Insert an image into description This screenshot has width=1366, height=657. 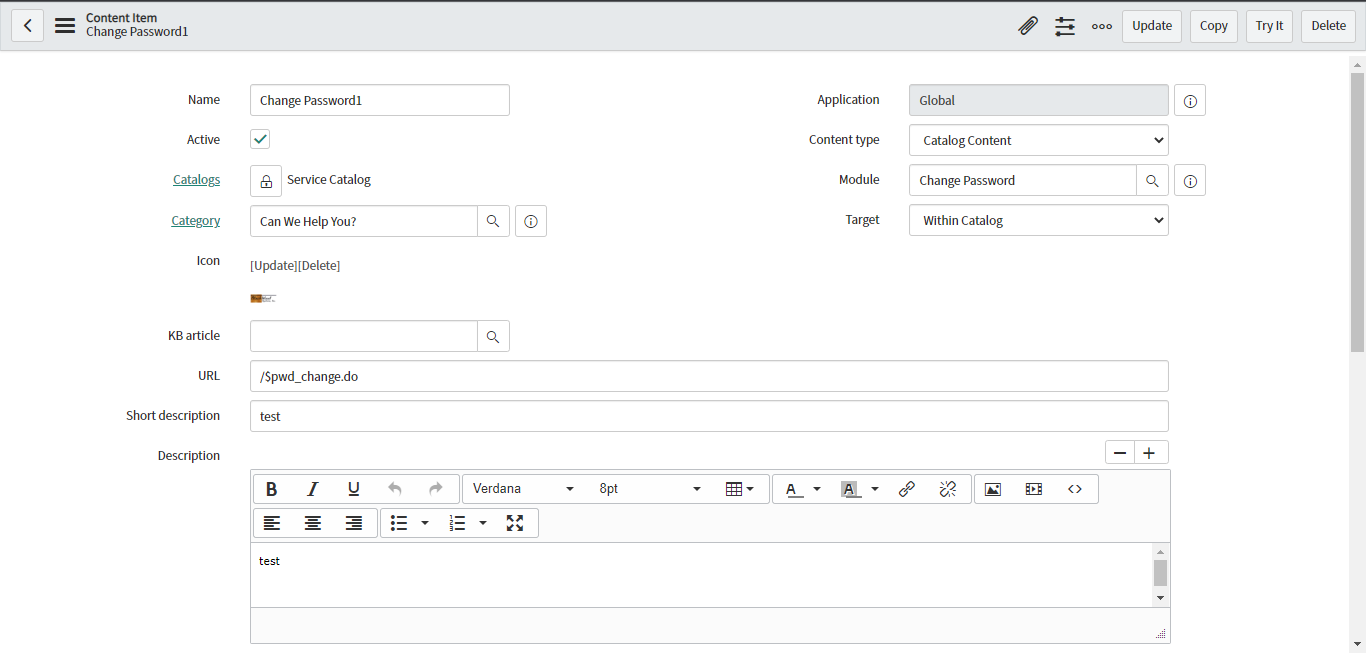point(993,489)
